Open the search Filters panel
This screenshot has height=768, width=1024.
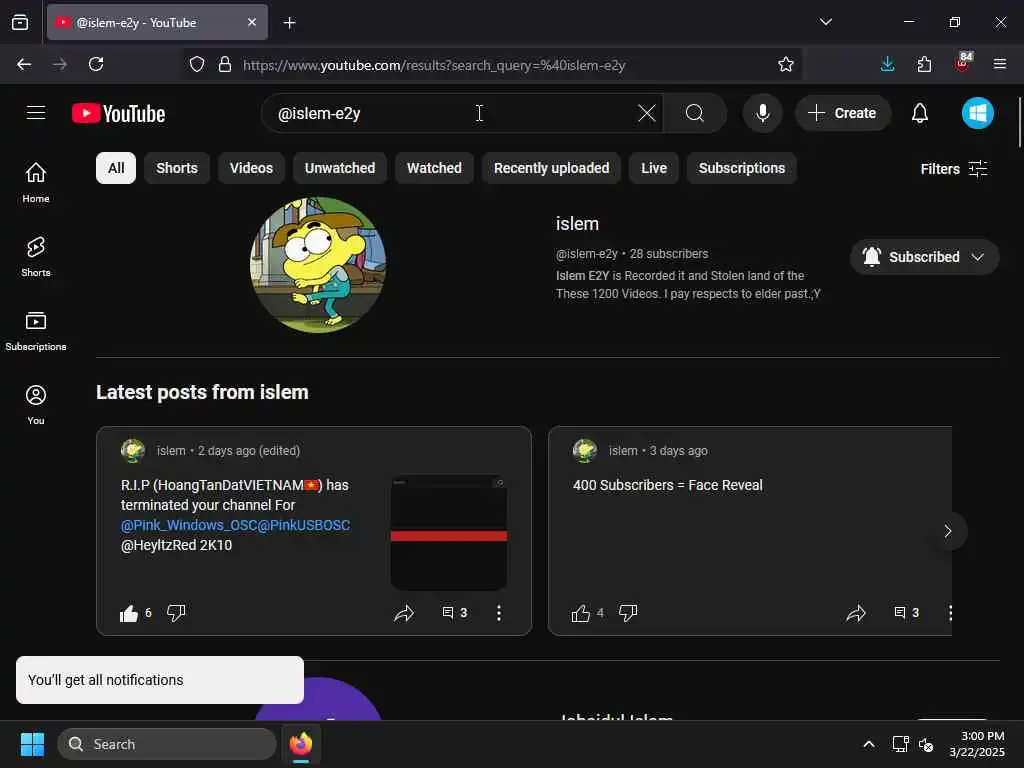[953, 168]
